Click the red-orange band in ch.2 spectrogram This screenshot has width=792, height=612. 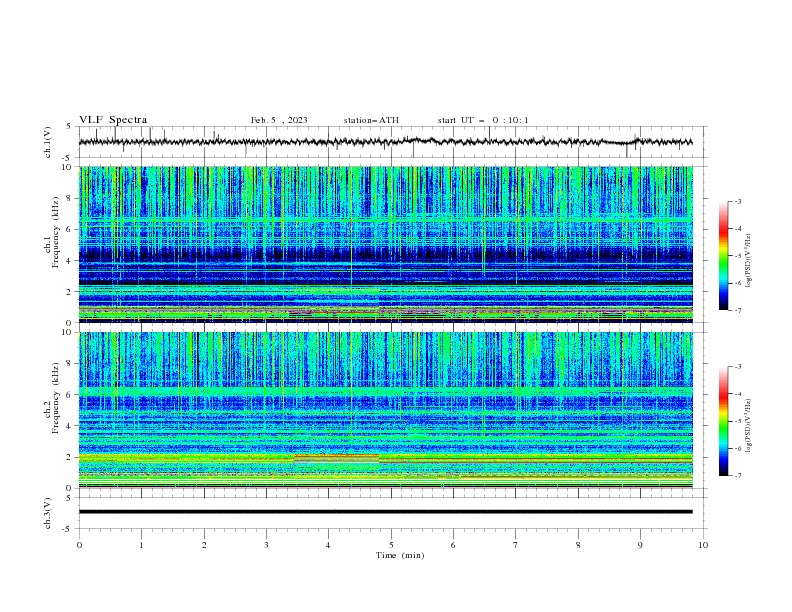(x=336, y=456)
